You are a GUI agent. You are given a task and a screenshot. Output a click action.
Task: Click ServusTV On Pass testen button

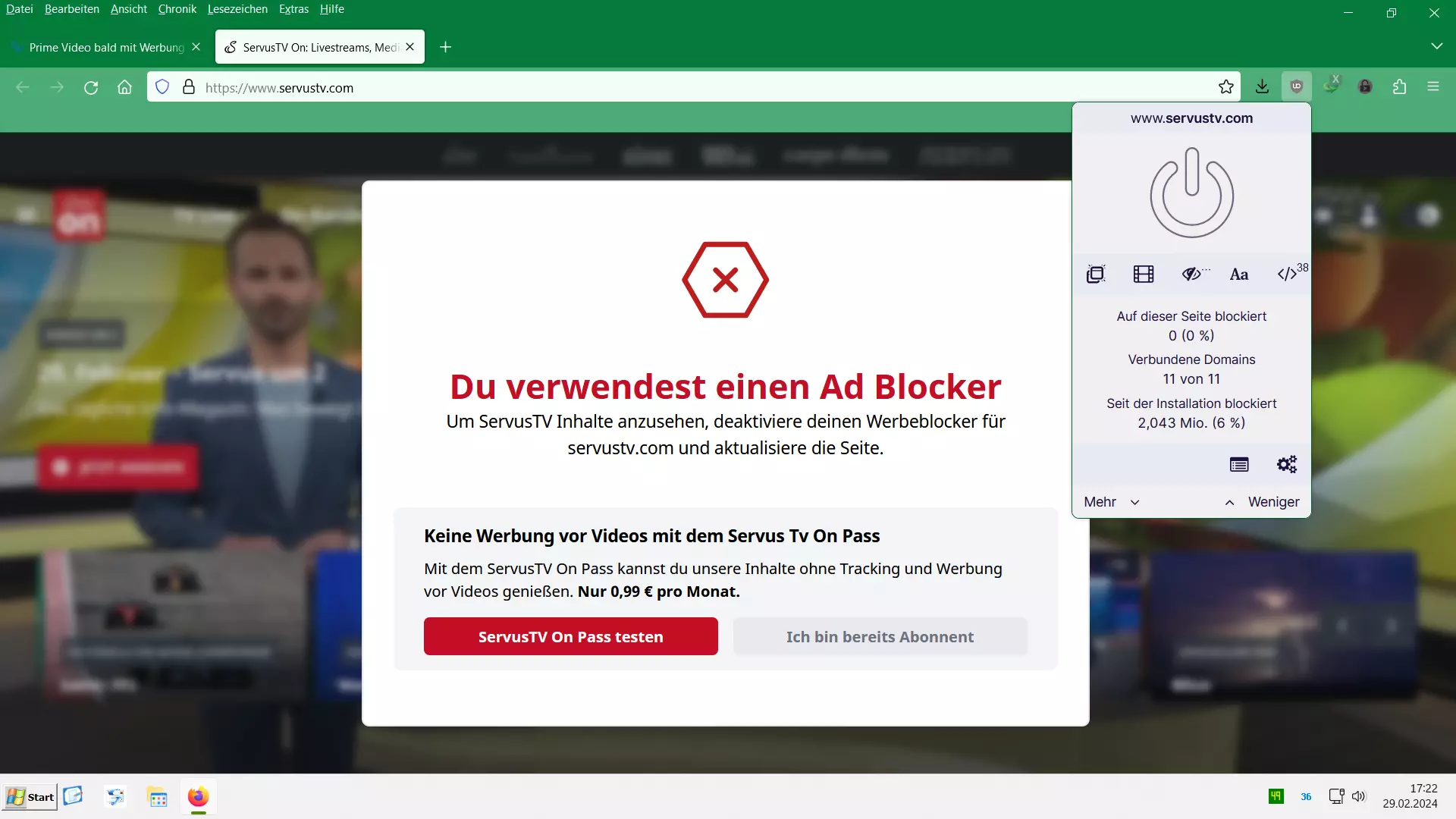point(570,636)
